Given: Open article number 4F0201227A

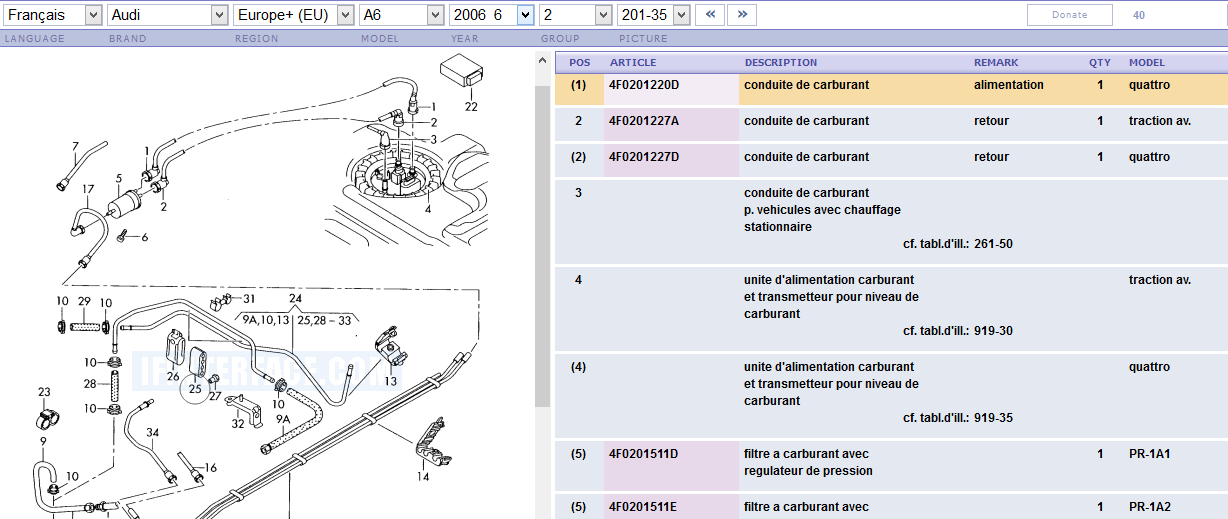Looking at the screenshot, I should pos(644,122).
